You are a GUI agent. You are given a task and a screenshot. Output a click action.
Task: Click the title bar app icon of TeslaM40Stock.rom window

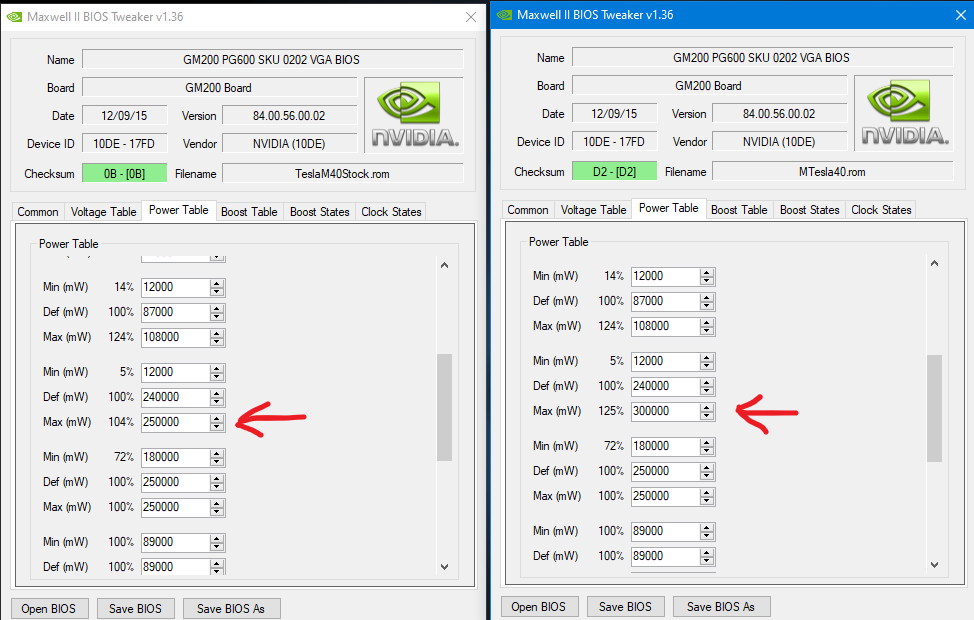14,17
